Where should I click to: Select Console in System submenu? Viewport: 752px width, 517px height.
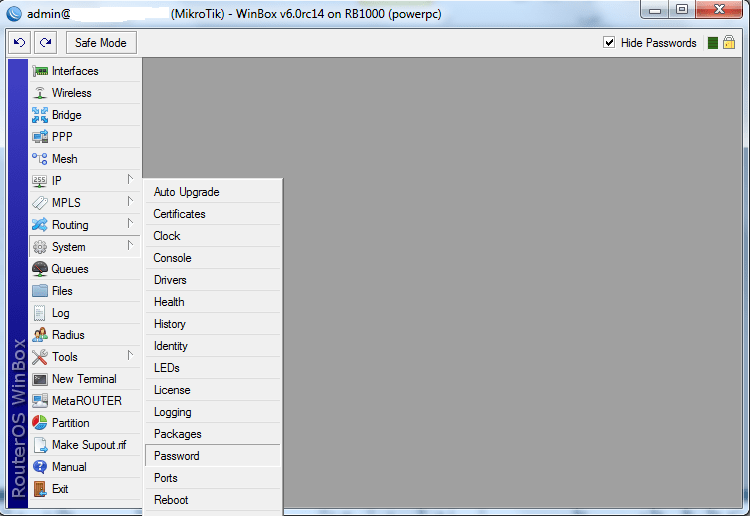tap(213, 258)
